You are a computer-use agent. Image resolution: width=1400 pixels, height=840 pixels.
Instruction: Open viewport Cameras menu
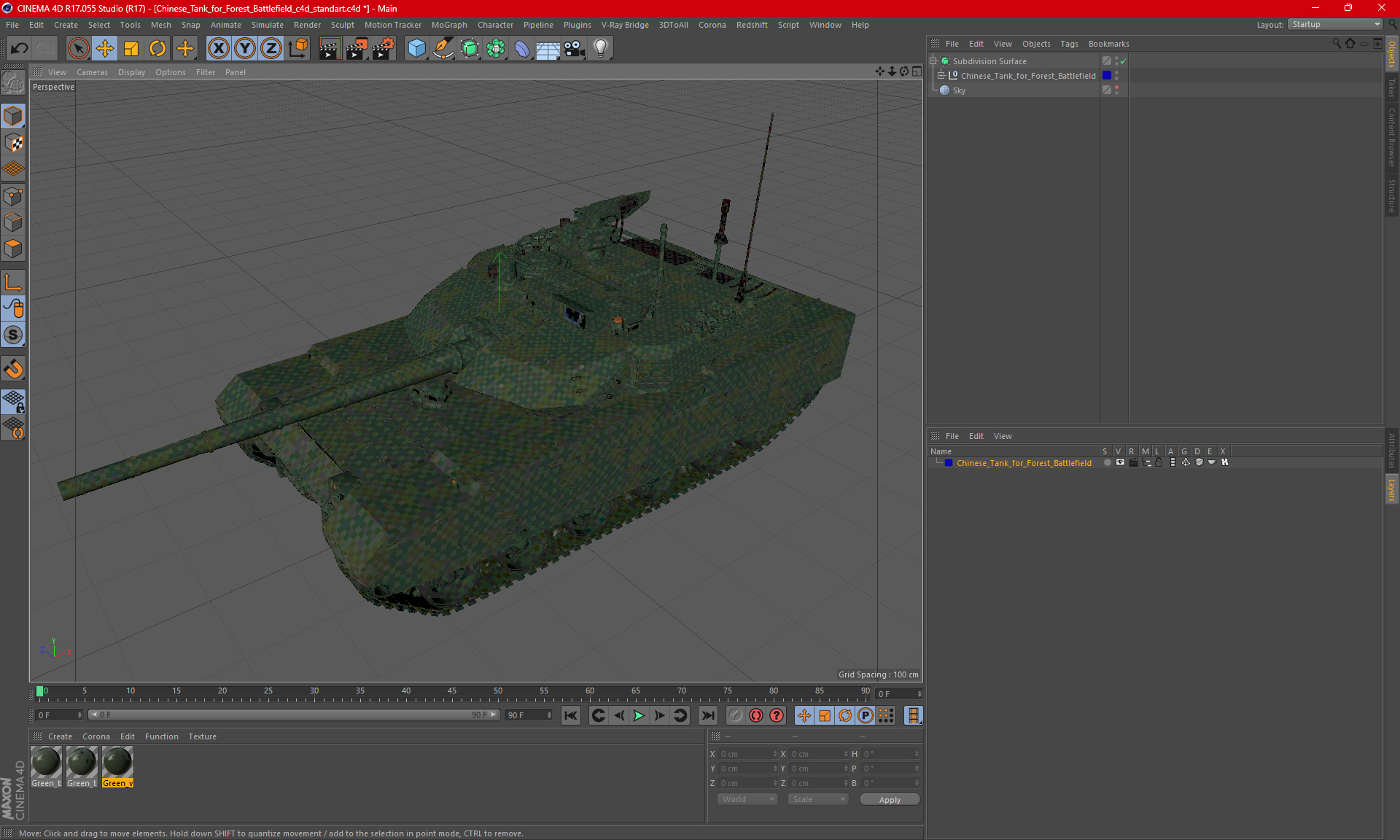click(x=92, y=72)
